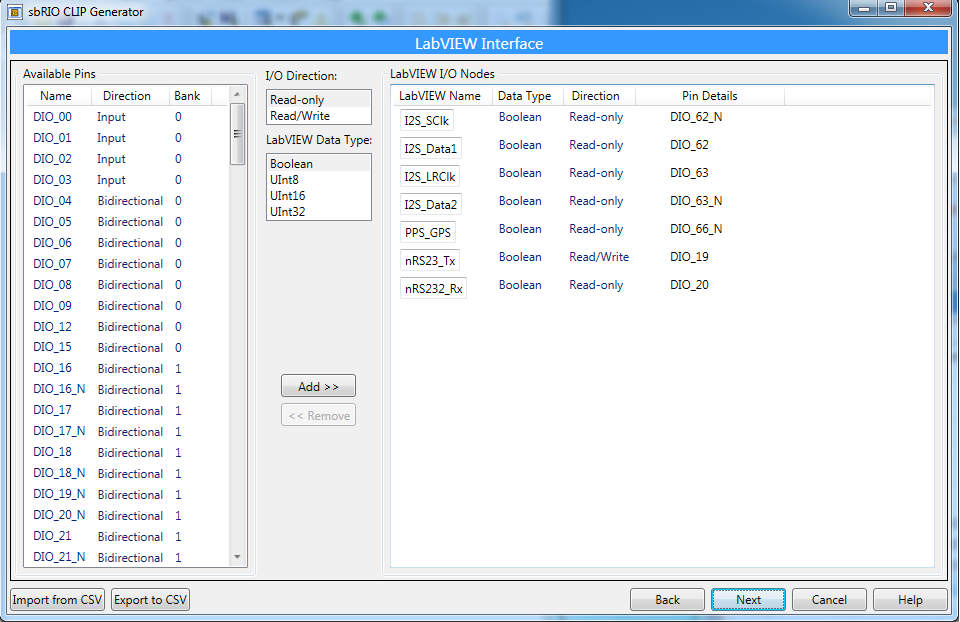The height and width of the screenshot is (622, 960).
Task: Click the Name column header in Available Pins
Action: (58, 96)
